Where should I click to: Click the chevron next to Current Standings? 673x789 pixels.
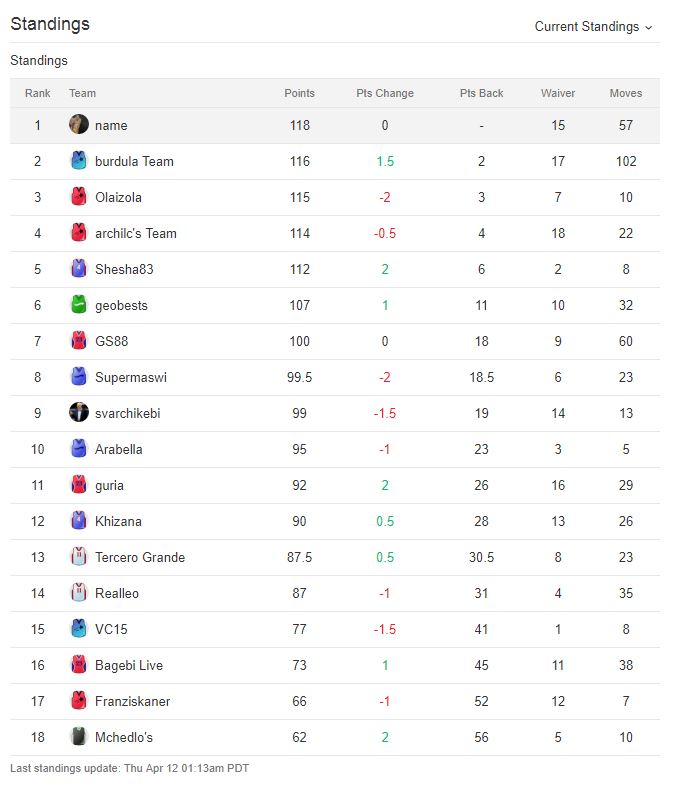648,28
